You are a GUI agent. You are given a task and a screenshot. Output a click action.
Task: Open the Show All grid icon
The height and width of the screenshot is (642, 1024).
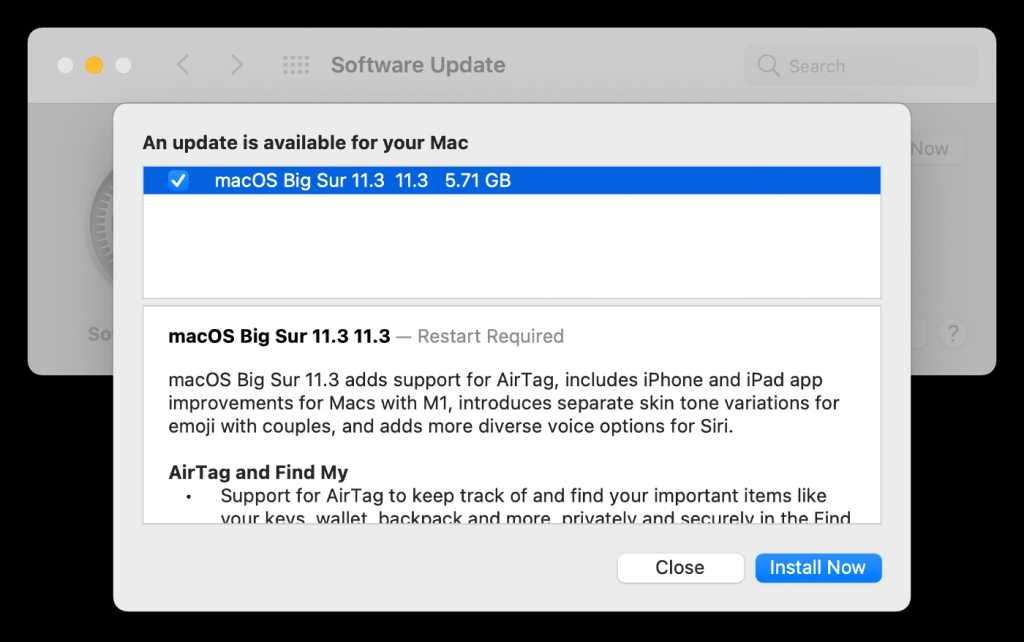point(296,65)
